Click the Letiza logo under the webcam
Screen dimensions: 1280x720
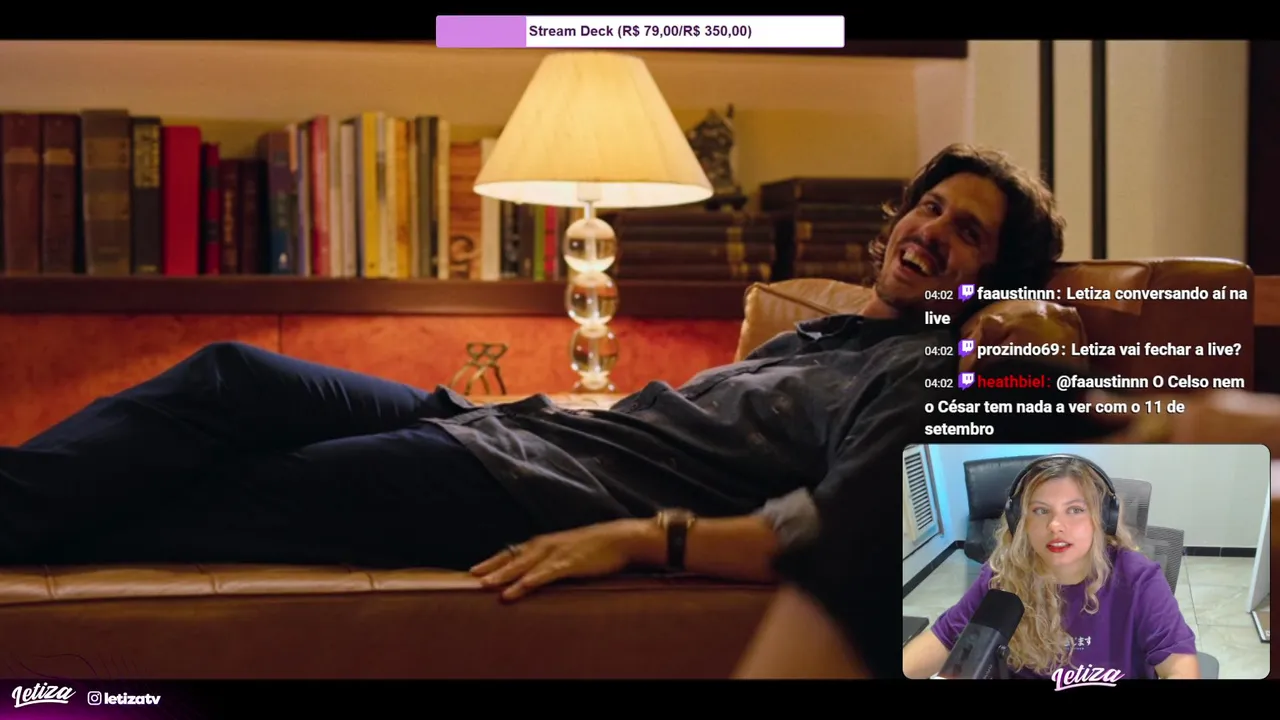pos(1087,677)
